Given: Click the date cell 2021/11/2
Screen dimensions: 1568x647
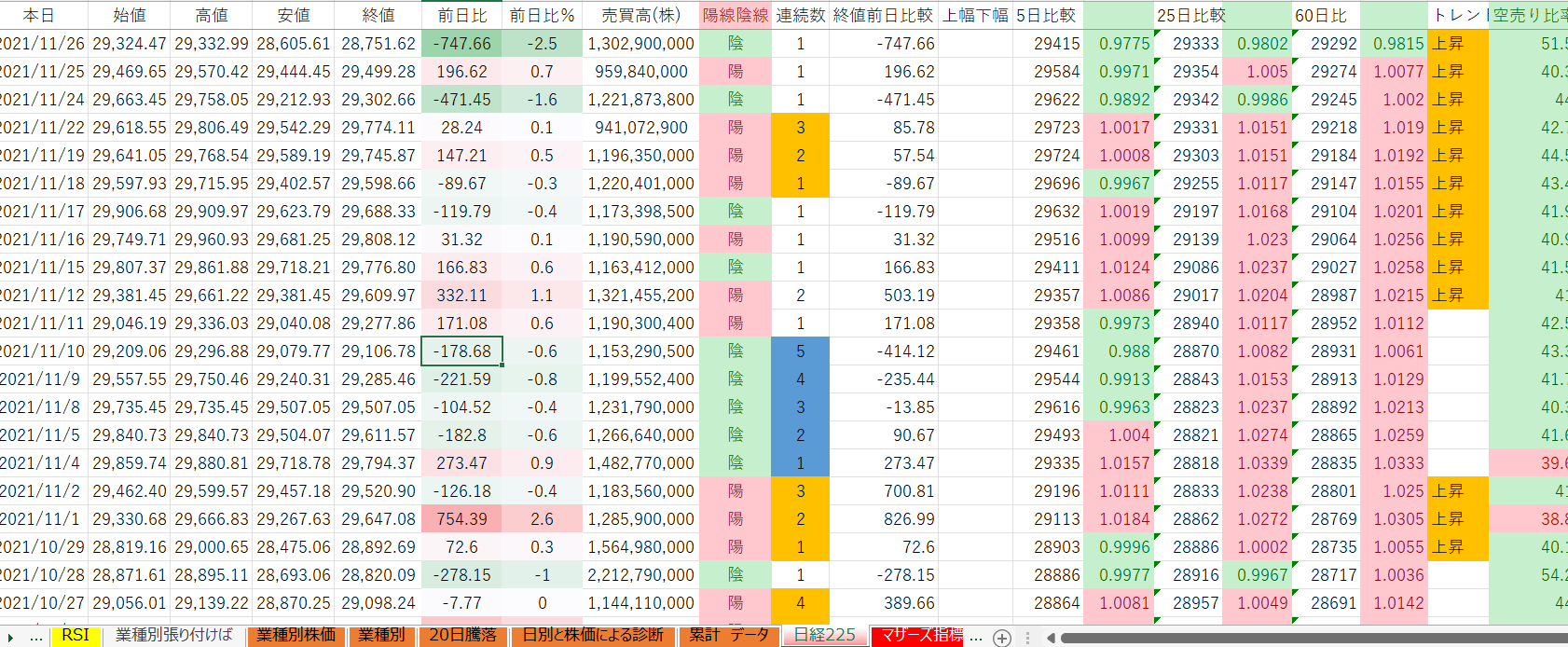Looking at the screenshot, I should 43,491.
